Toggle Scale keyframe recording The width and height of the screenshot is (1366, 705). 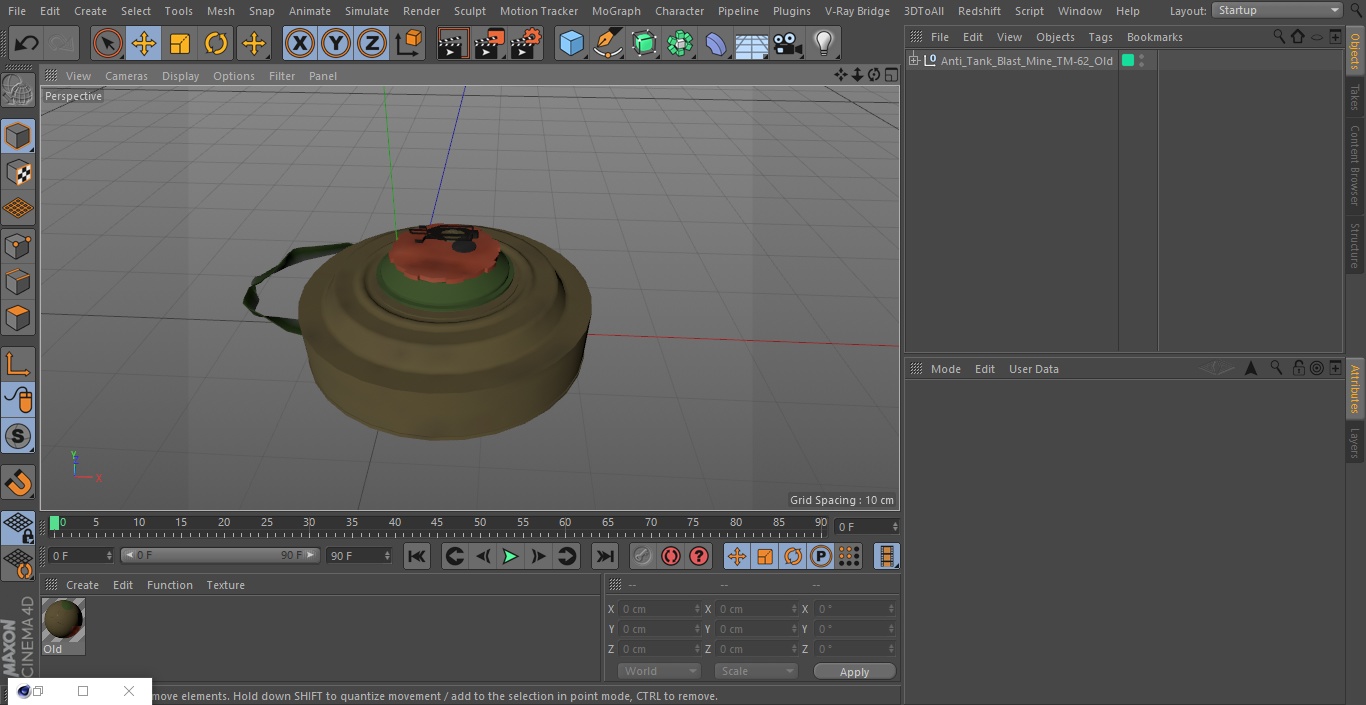click(765, 556)
